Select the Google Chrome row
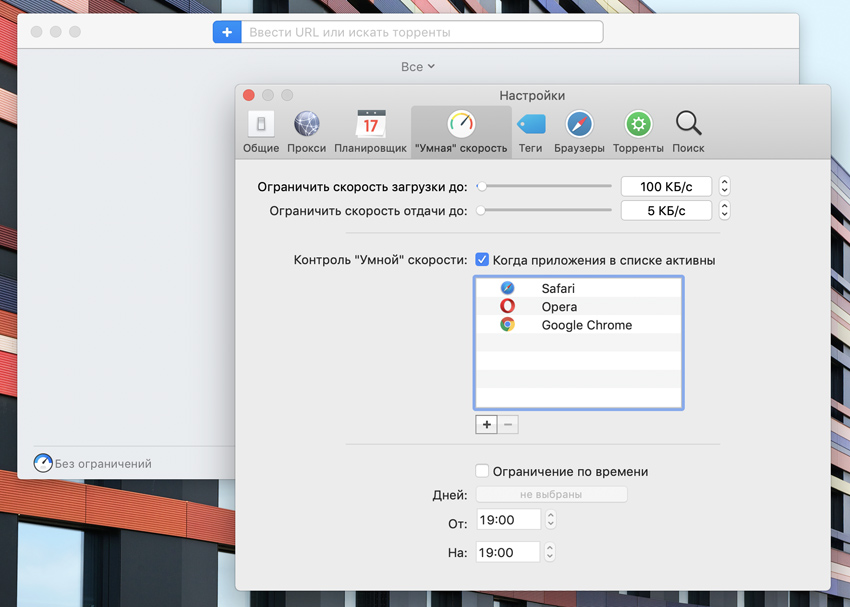850x607 pixels. [x=578, y=325]
